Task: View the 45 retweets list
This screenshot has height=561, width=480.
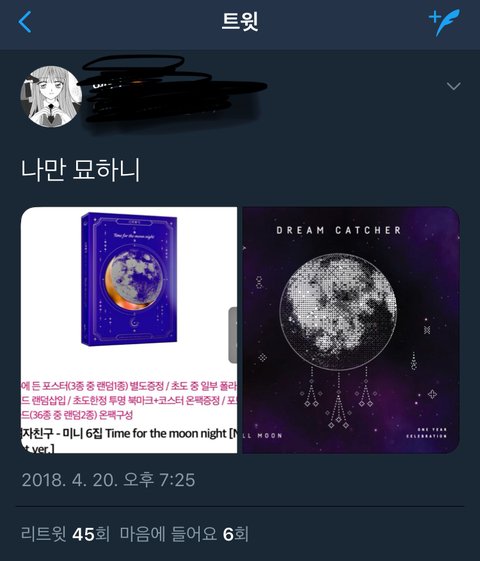Action: coord(65,534)
